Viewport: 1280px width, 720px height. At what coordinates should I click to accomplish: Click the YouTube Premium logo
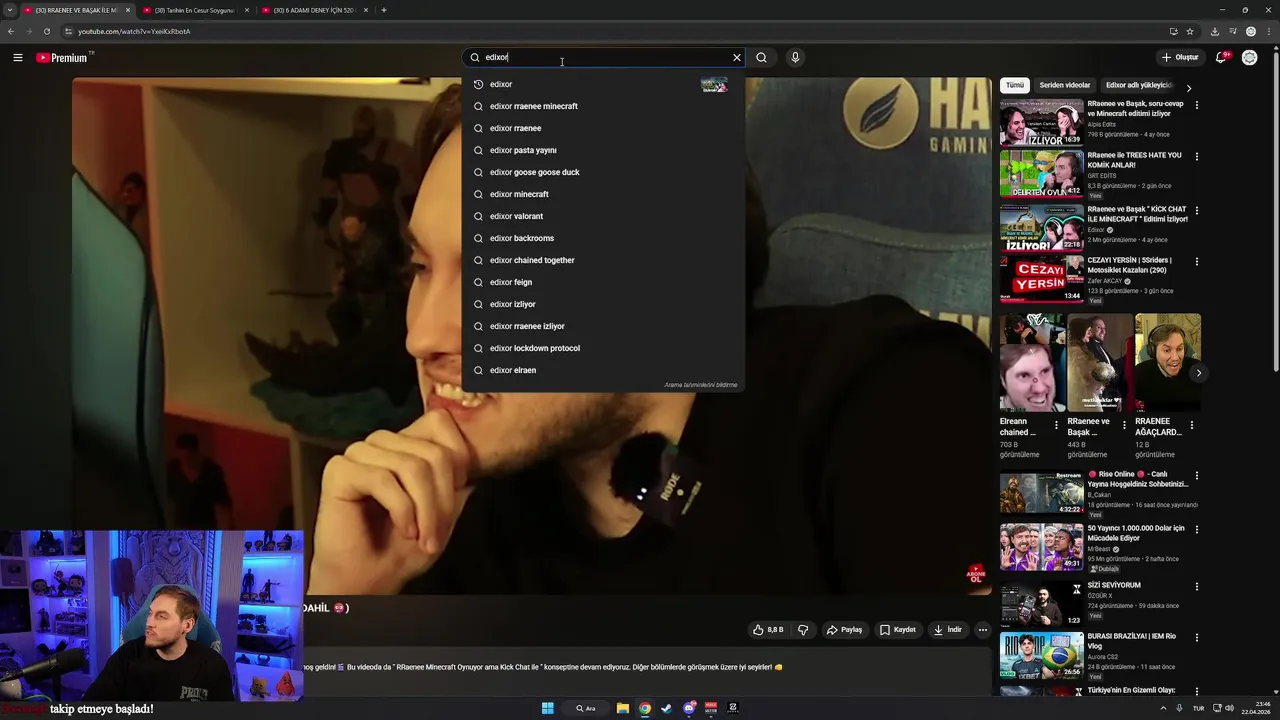[x=64, y=57]
